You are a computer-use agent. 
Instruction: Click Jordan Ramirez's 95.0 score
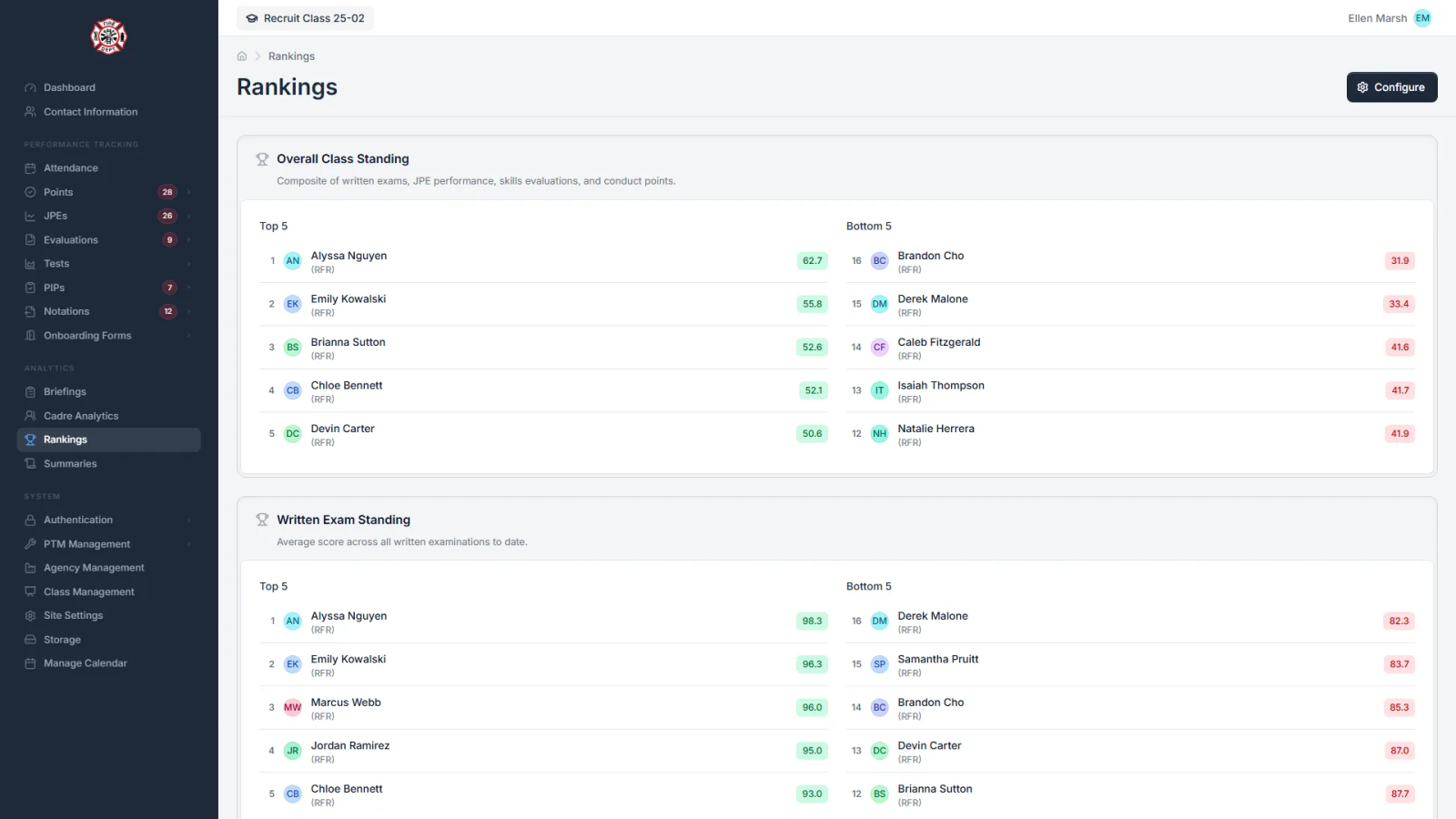coord(812,751)
